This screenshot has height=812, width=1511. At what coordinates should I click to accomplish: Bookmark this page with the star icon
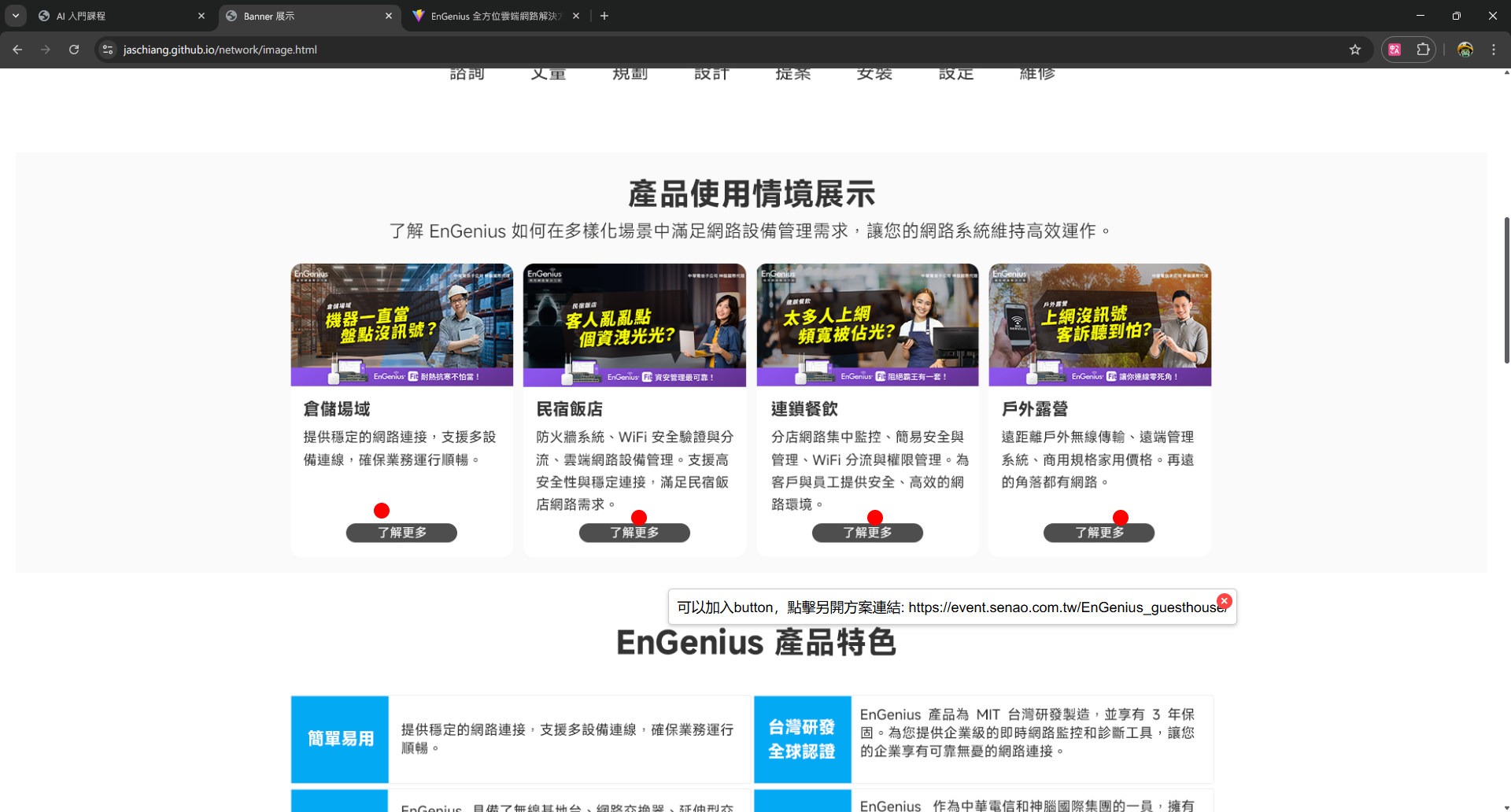[x=1355, y=50]
